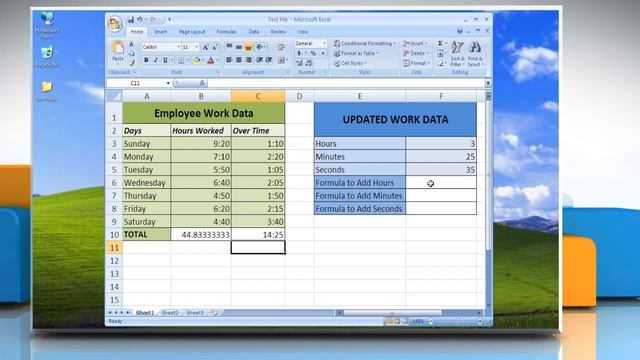Align cell text to the left
Image resolution: width=640 pixels, height=360 pixels.
coord(229,60)
